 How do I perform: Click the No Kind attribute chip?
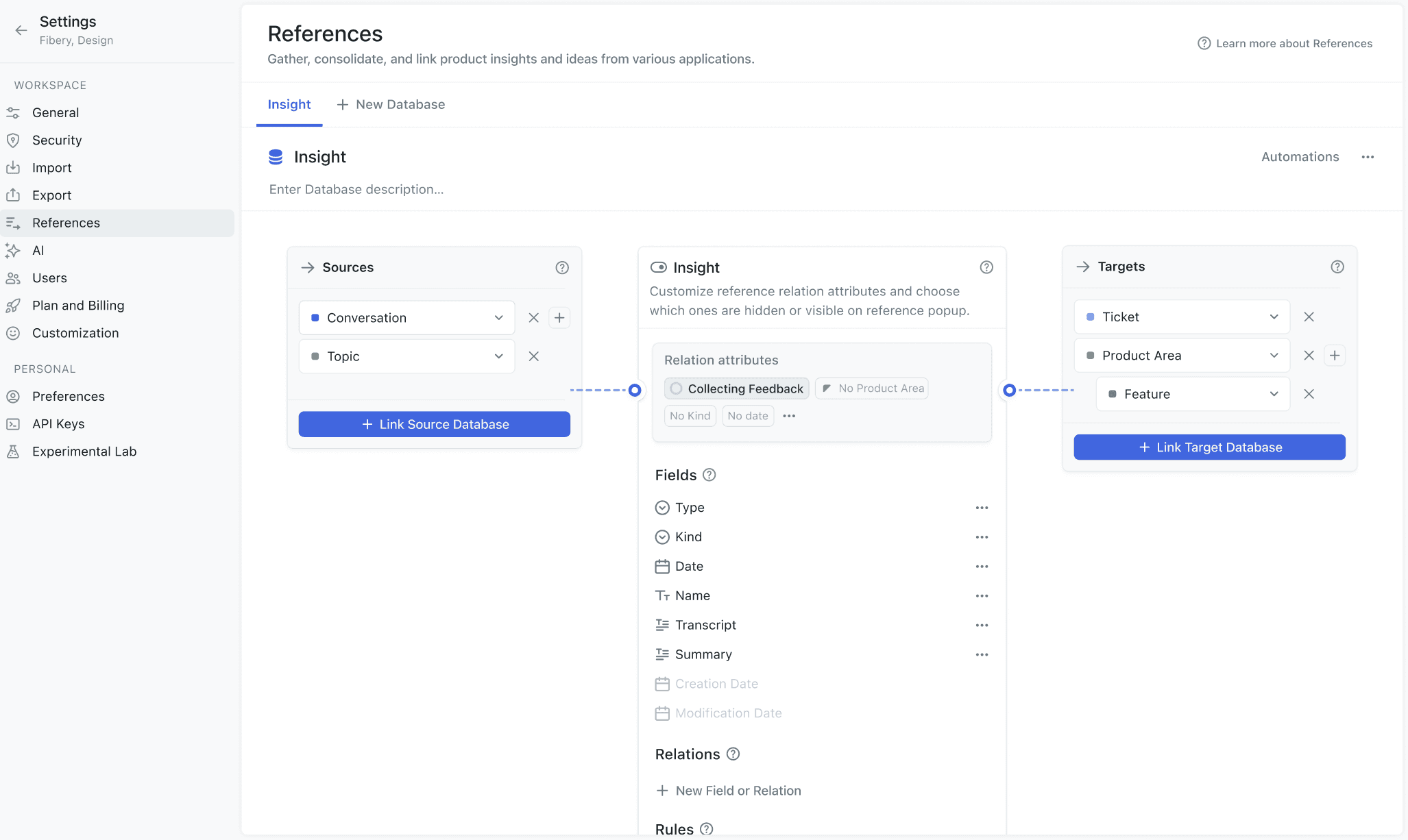(690, 416)
